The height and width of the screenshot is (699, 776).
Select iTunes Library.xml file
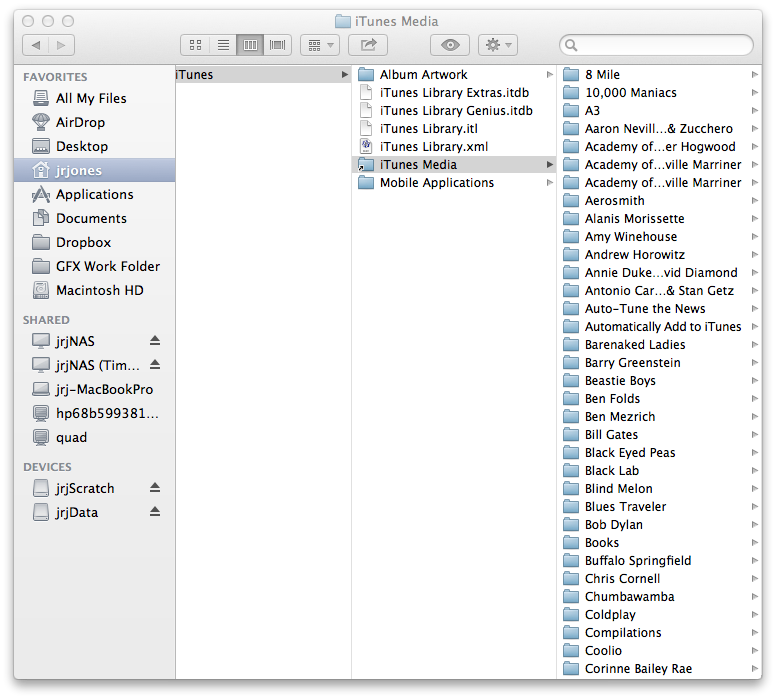click(x=454, y=147)
